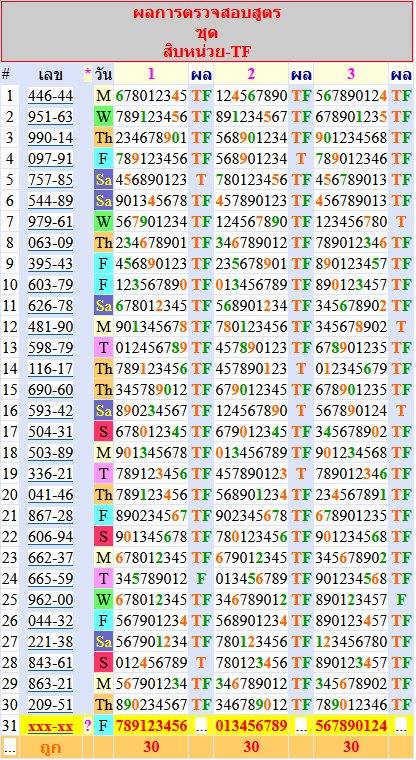416x760 pixels.
Task: Open the 209-51 number link
Action: click(x=50, y=705)
